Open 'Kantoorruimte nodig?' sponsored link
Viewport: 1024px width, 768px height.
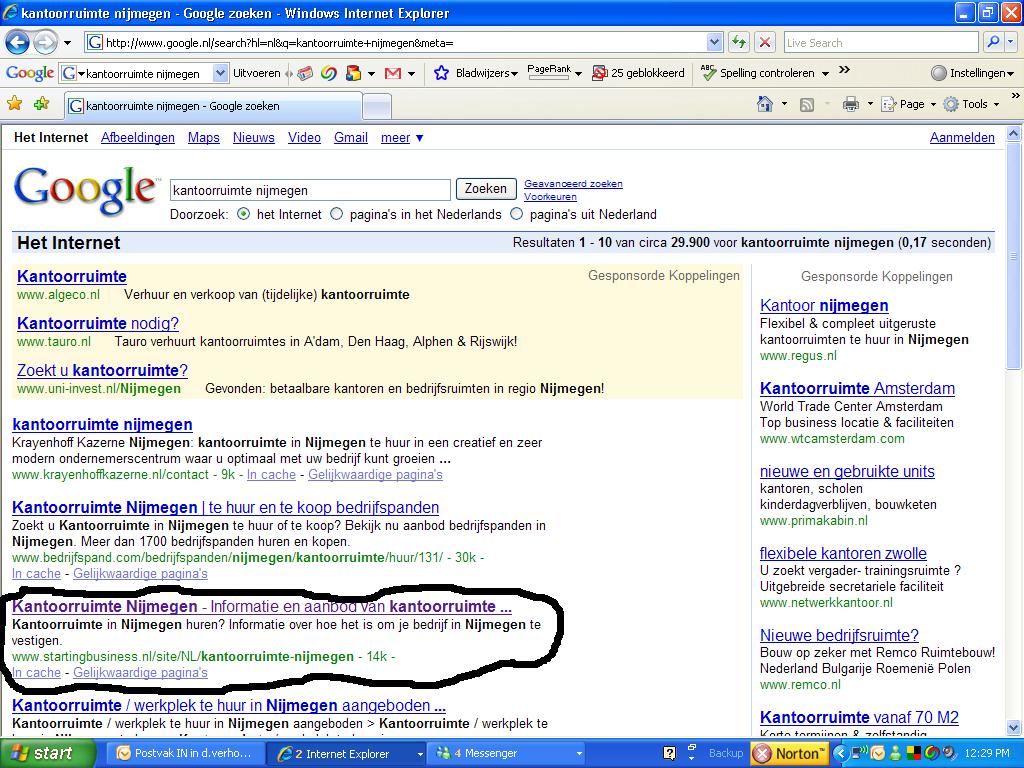pyautogui.click(x=98, y=323)
